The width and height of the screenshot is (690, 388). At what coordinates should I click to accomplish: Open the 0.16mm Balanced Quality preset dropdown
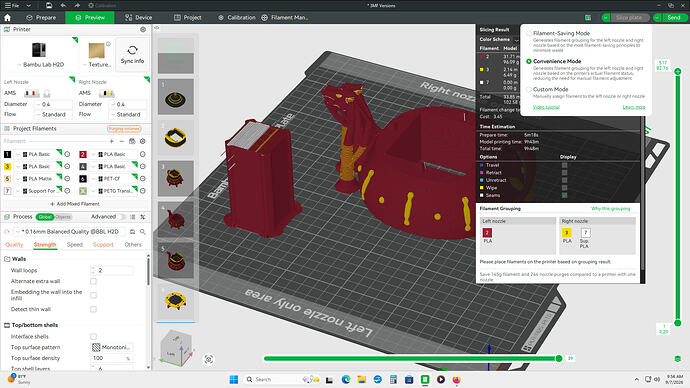coord(70,231)
